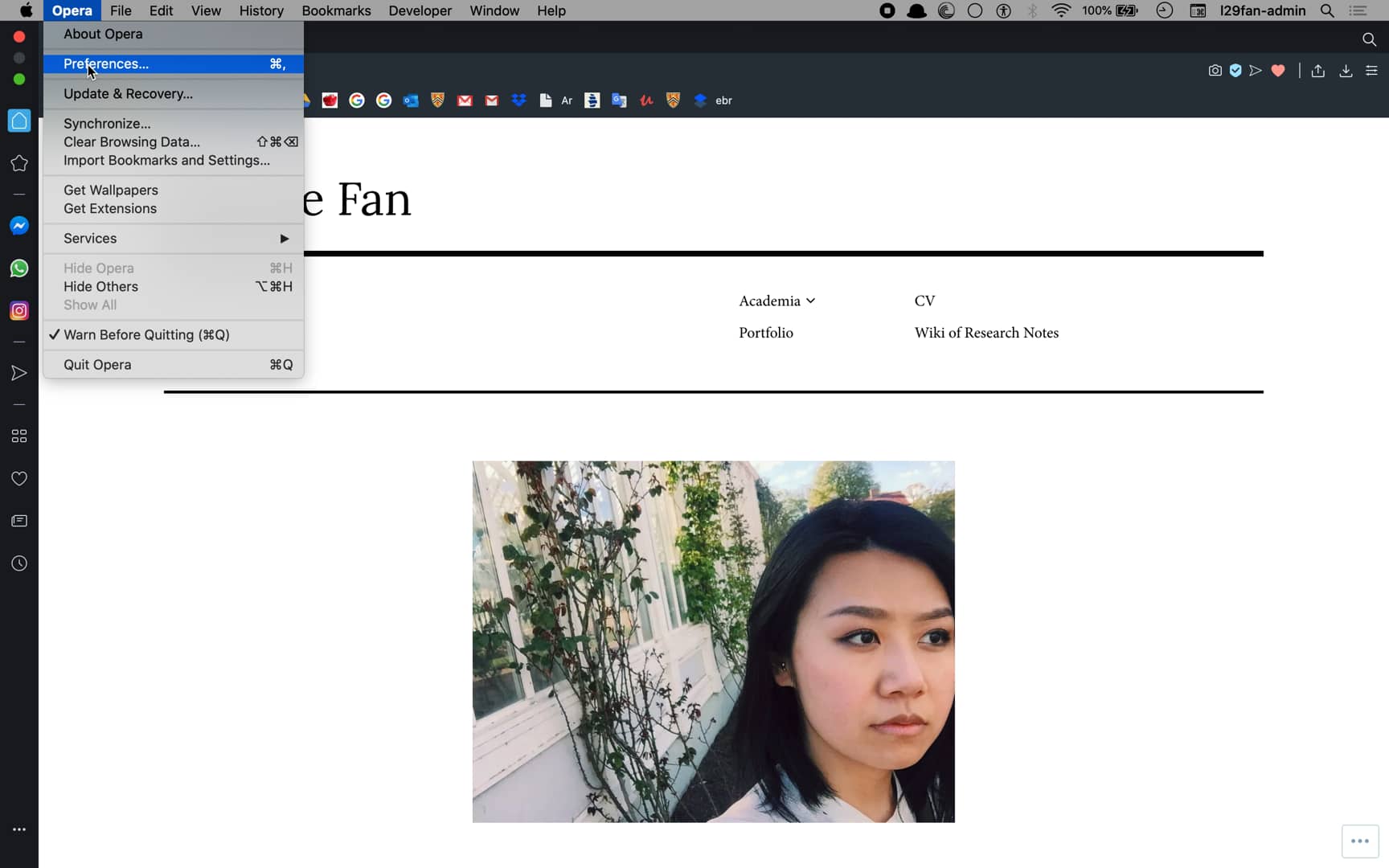Open the Help menu in menu bar
This screenshot has height=868, width=1389.
pos(551,10)
